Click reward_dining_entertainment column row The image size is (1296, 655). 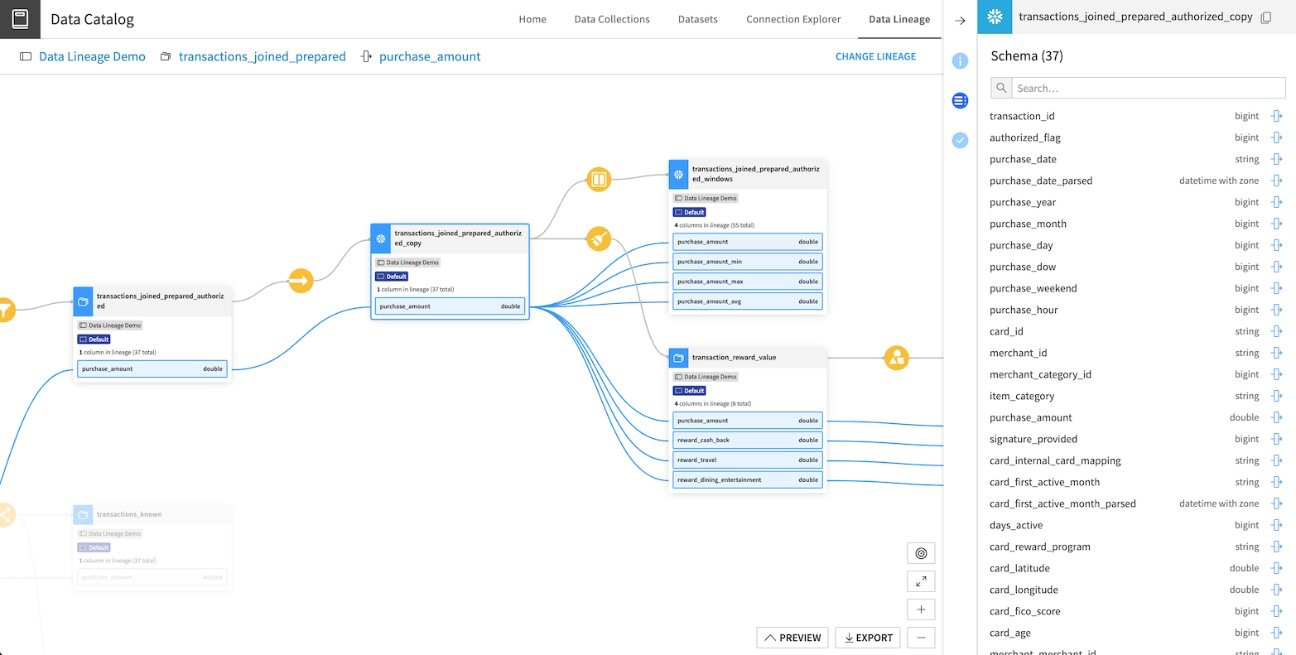(x=748, y=480)
